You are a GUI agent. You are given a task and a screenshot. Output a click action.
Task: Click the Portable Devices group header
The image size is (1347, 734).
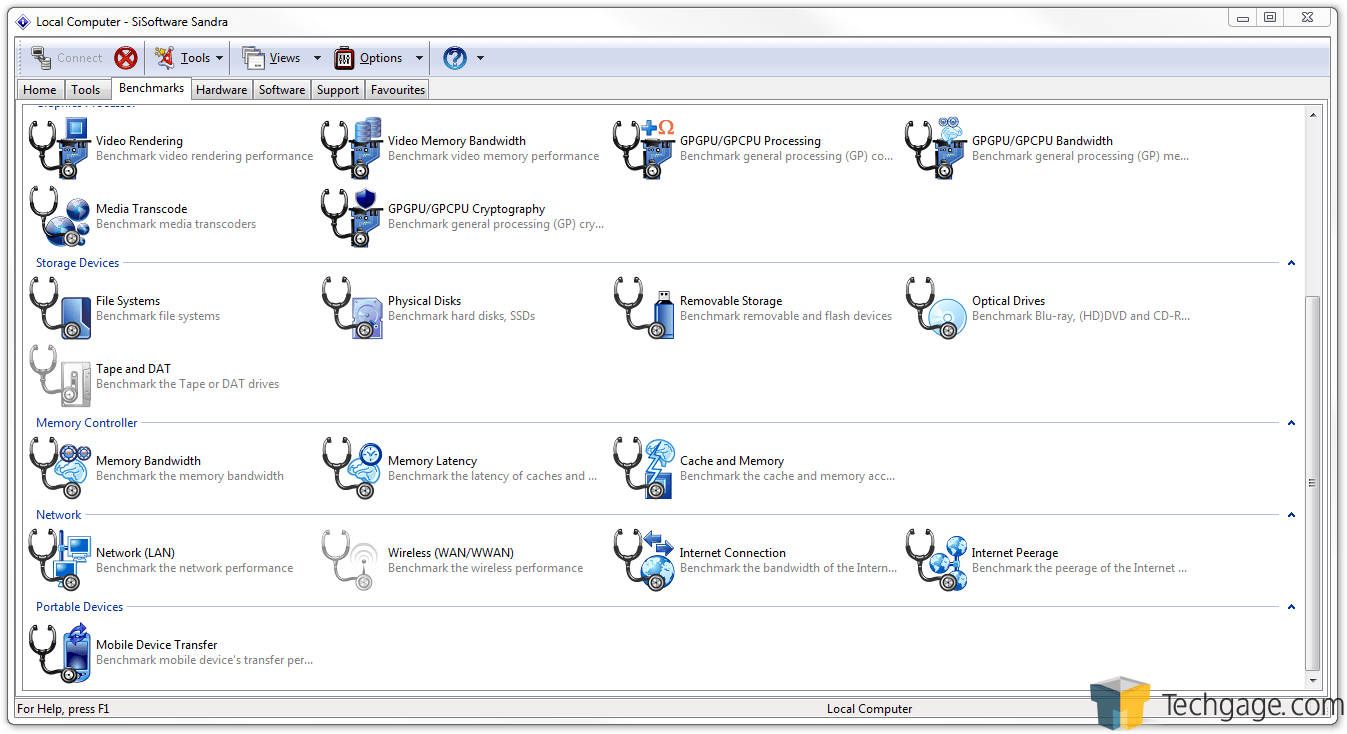point(80,607)
